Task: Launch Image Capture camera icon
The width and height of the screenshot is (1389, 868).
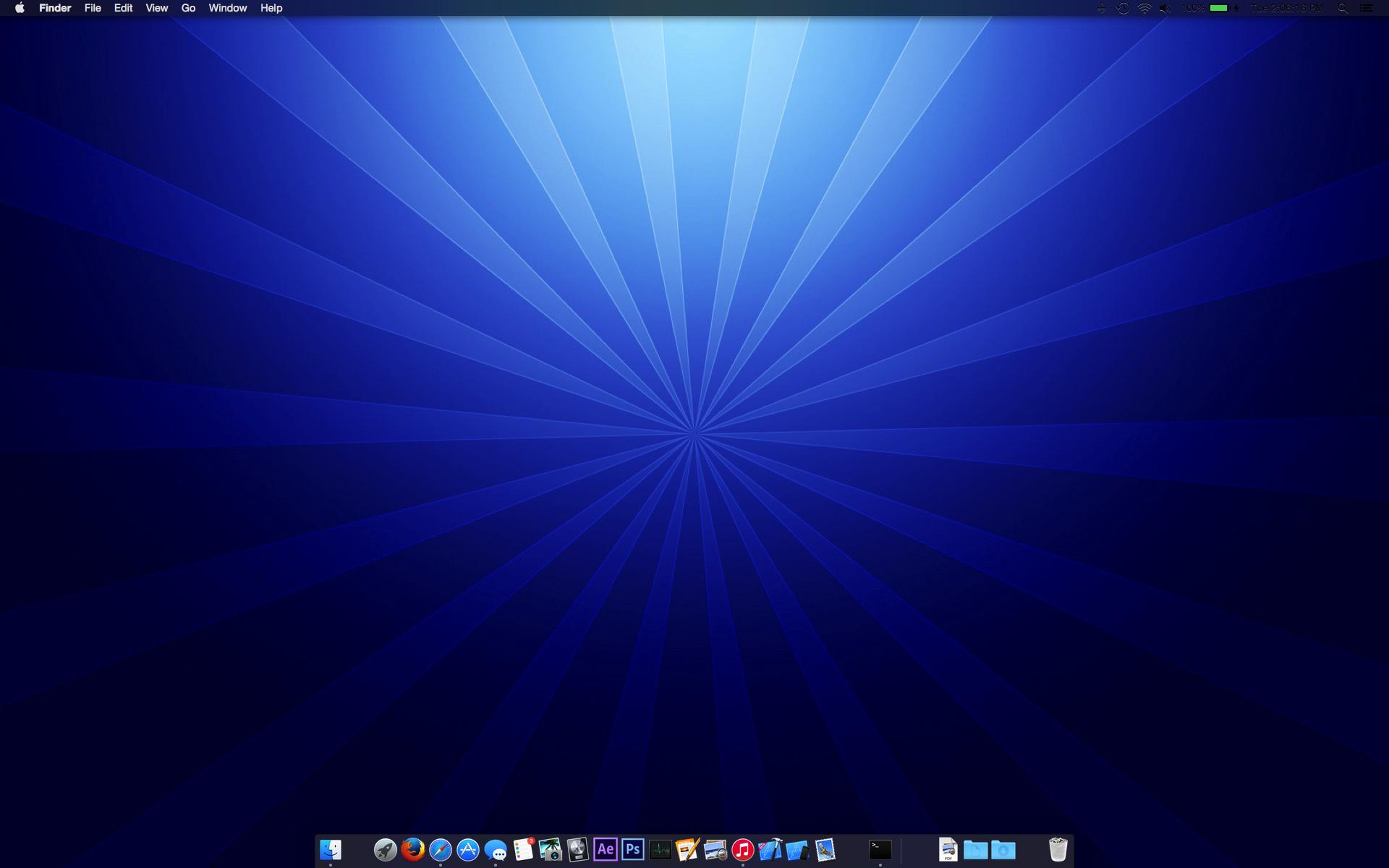Action: pyautogui.click(x=551, y=849)
